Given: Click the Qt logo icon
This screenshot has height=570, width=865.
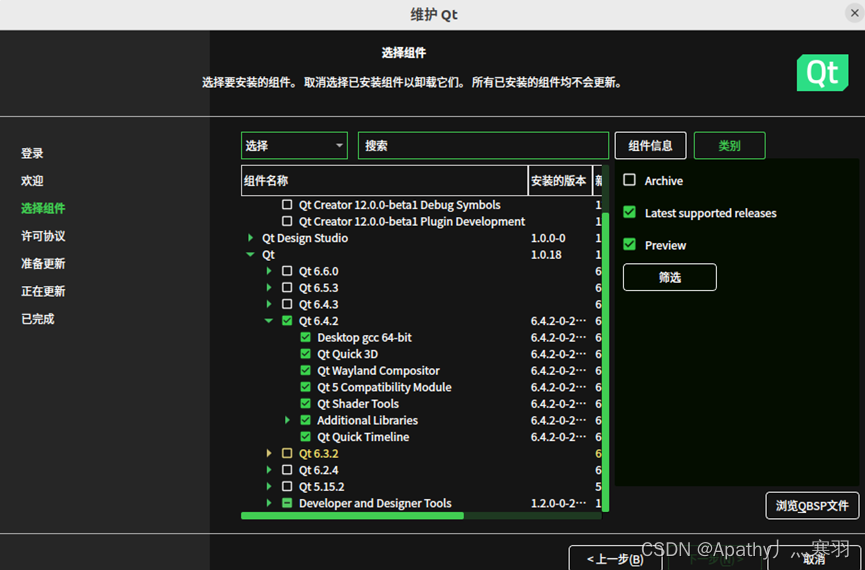Looking at the screenshot, I should tap(822, 72).
